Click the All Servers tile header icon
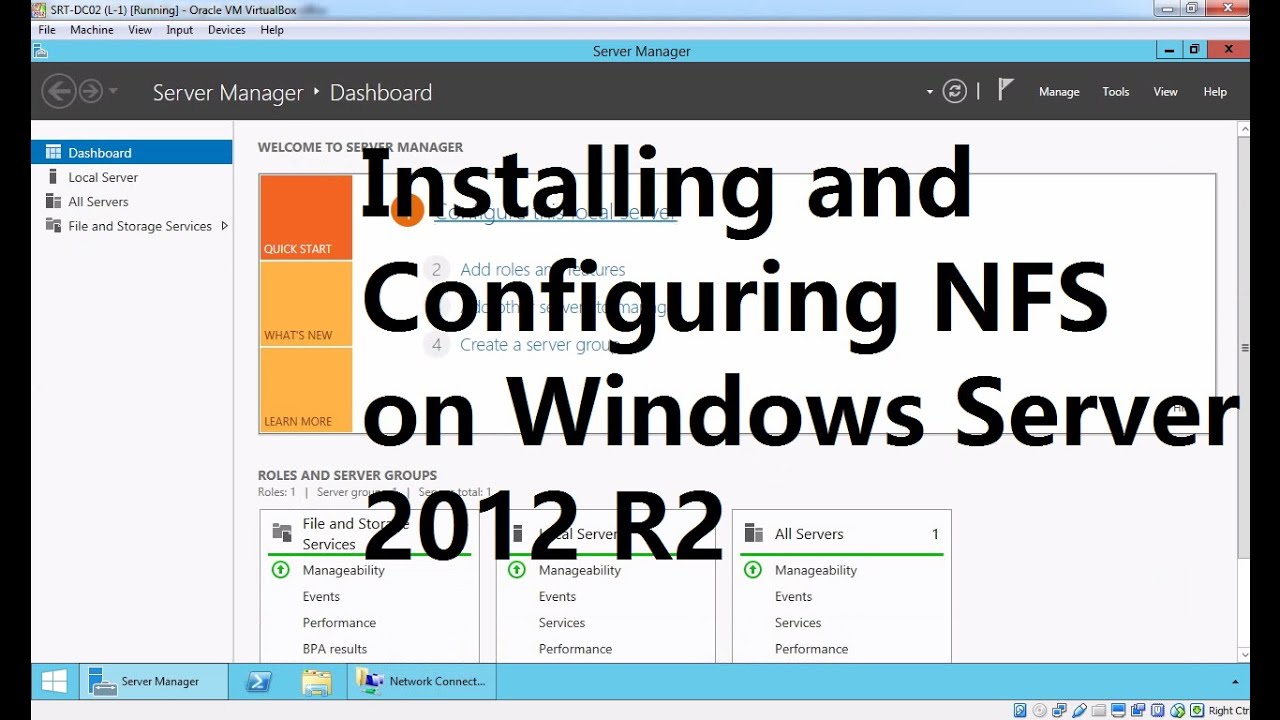 pos(754,534)
